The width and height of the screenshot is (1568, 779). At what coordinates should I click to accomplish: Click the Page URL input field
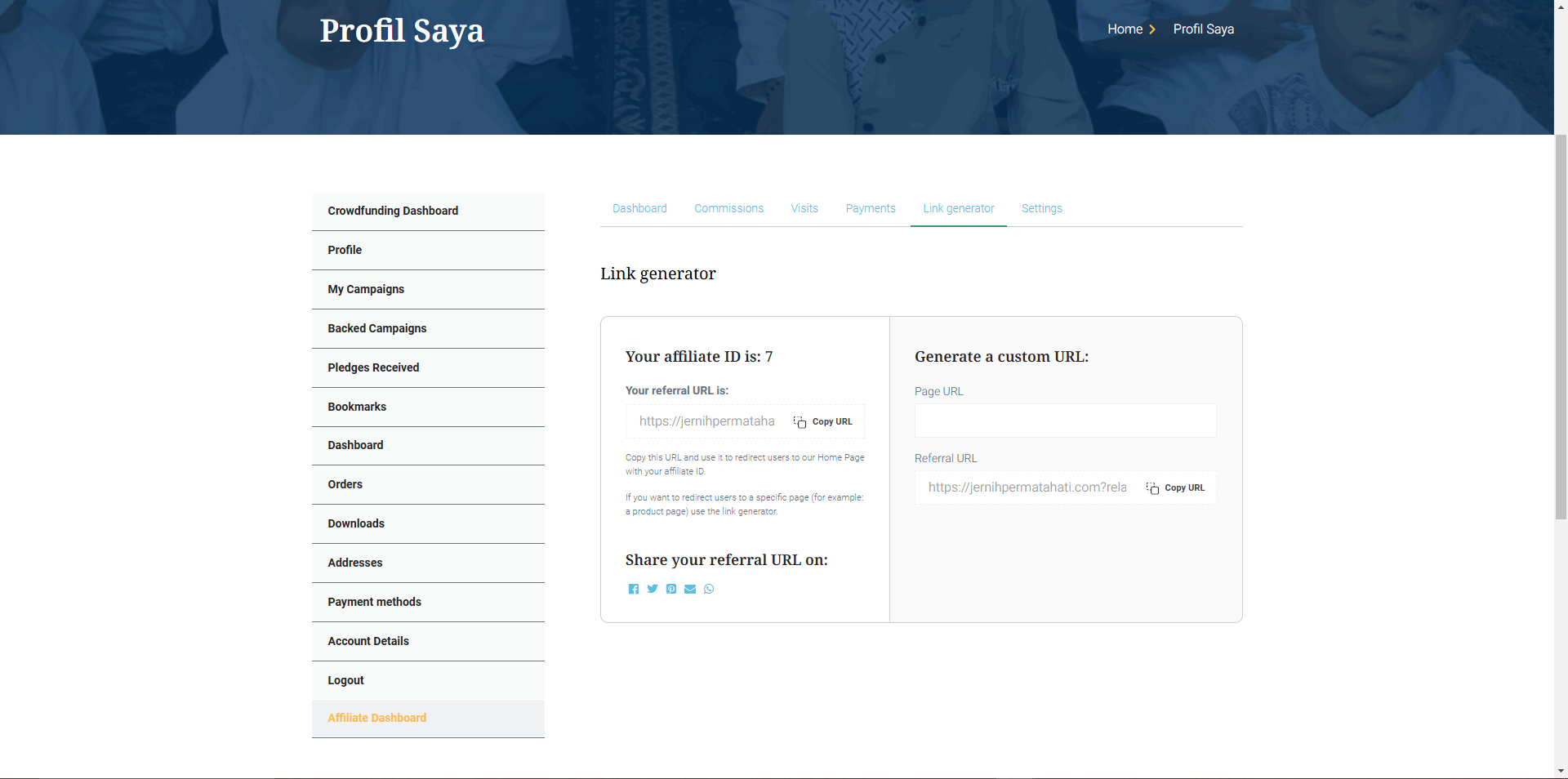(1065, 421)
